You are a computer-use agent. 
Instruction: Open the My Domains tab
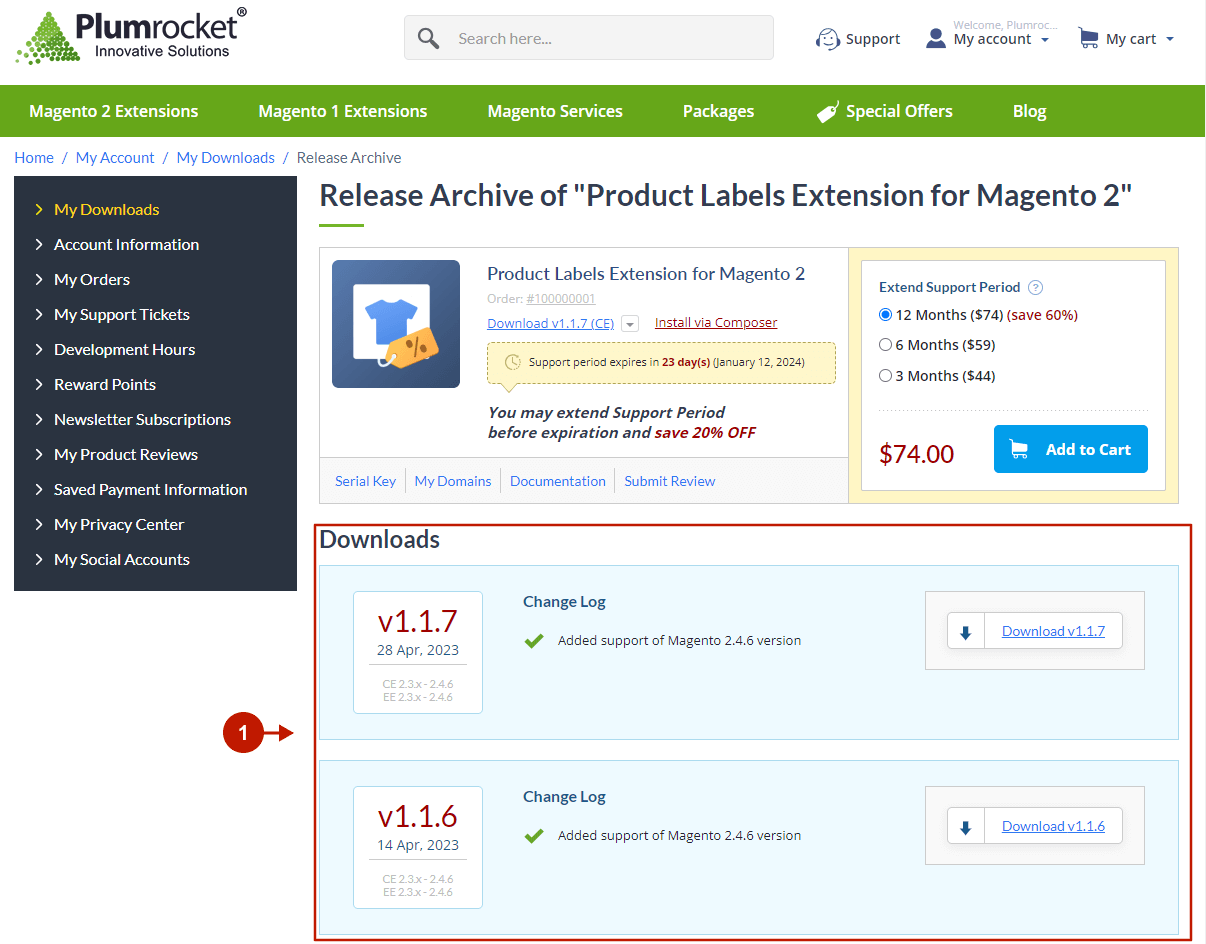pos(453,481)
